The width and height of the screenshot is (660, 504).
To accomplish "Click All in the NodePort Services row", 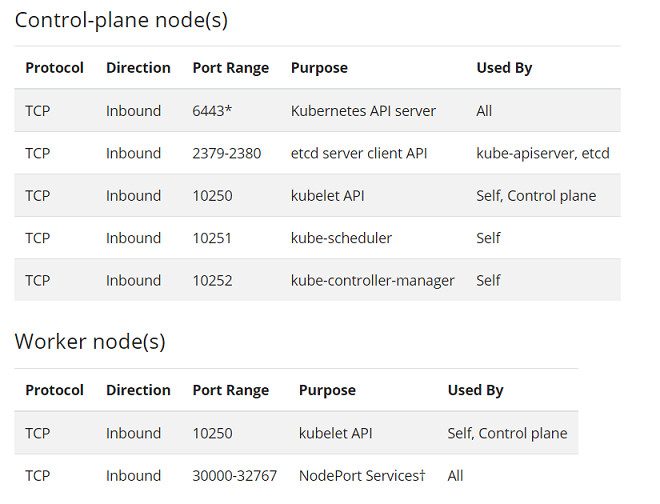I will tap(455, 476).
